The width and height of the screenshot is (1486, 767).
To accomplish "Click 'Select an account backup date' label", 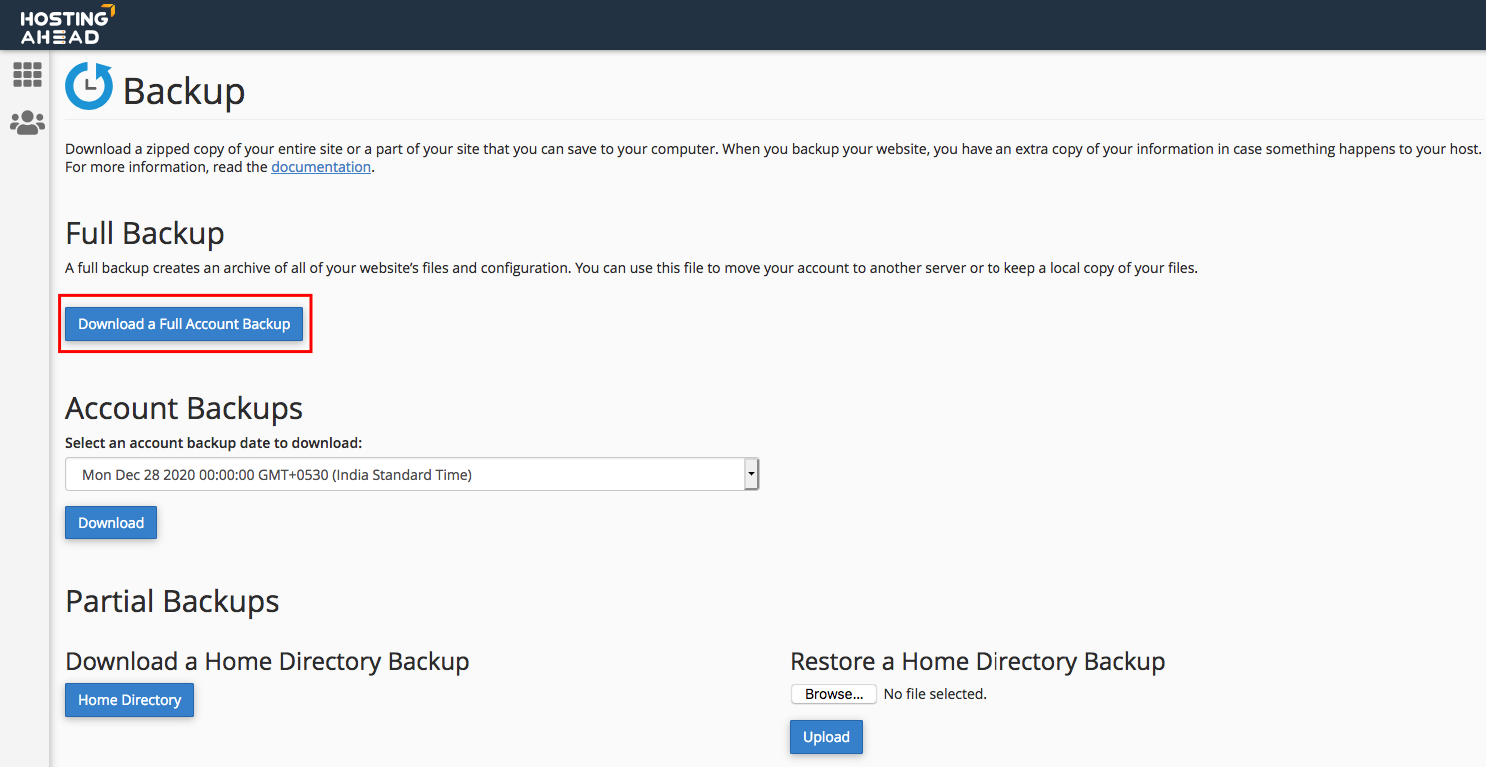I will [x=213, y=442].
